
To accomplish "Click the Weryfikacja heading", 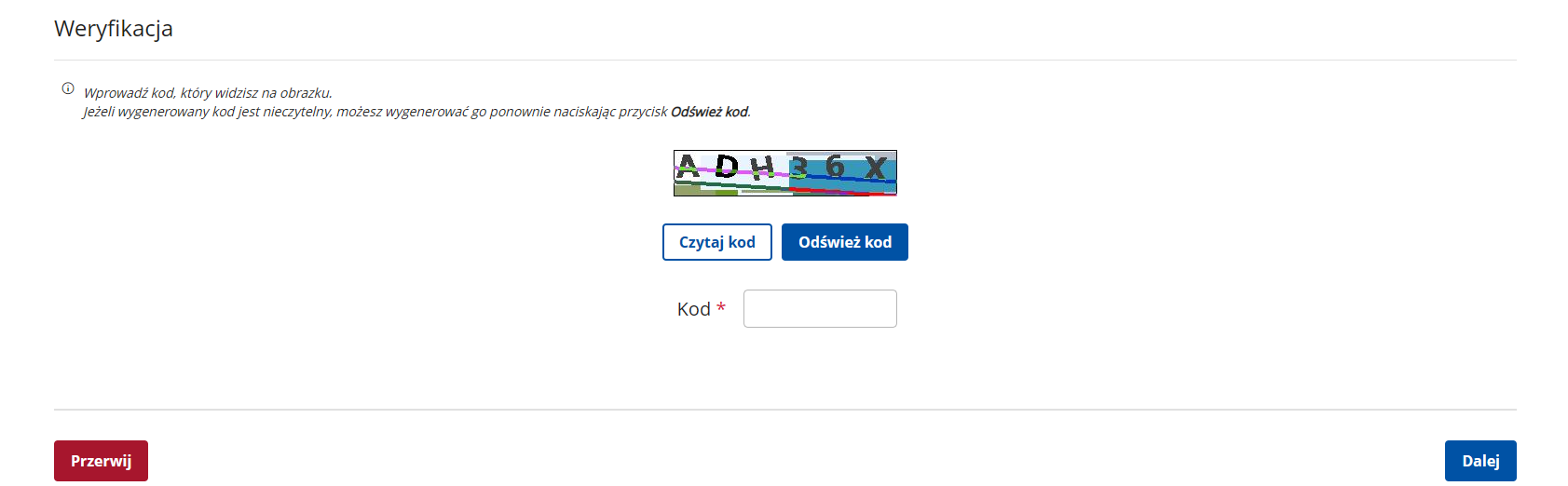I will [114, 29].
